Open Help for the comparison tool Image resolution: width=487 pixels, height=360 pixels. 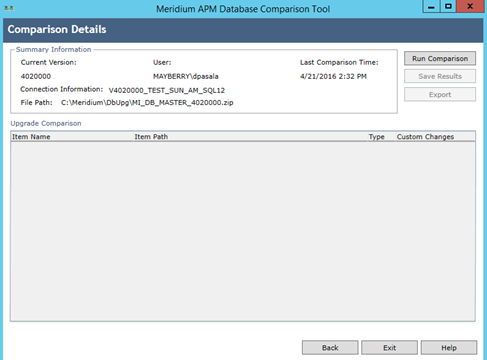(449, 348)
